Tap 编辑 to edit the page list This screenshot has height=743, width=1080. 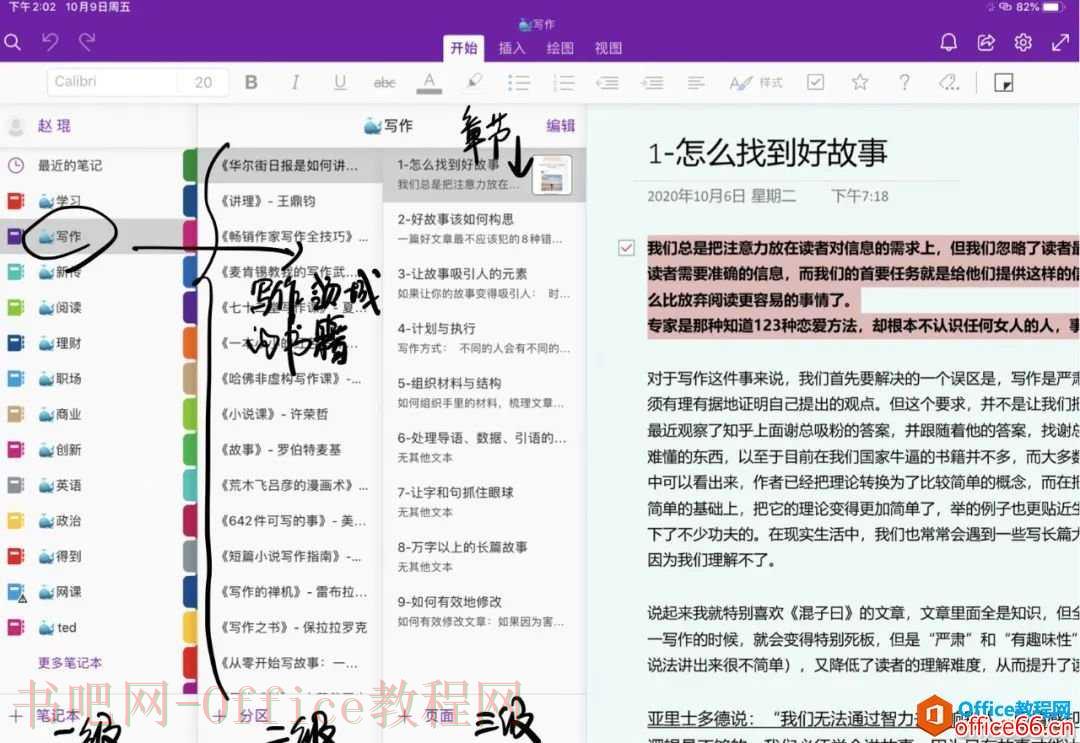560,125
